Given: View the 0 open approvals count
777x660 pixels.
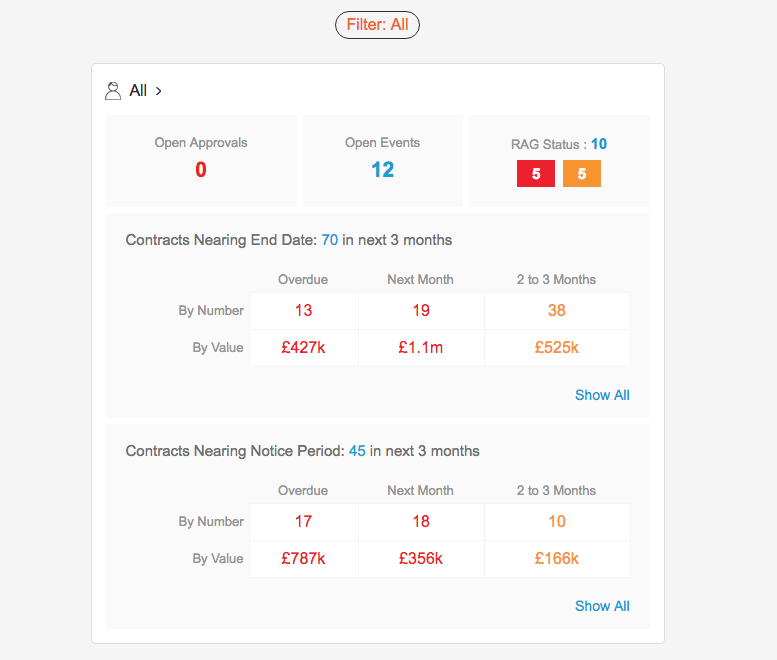Looking at the screenshot, I should pos(201,170).
